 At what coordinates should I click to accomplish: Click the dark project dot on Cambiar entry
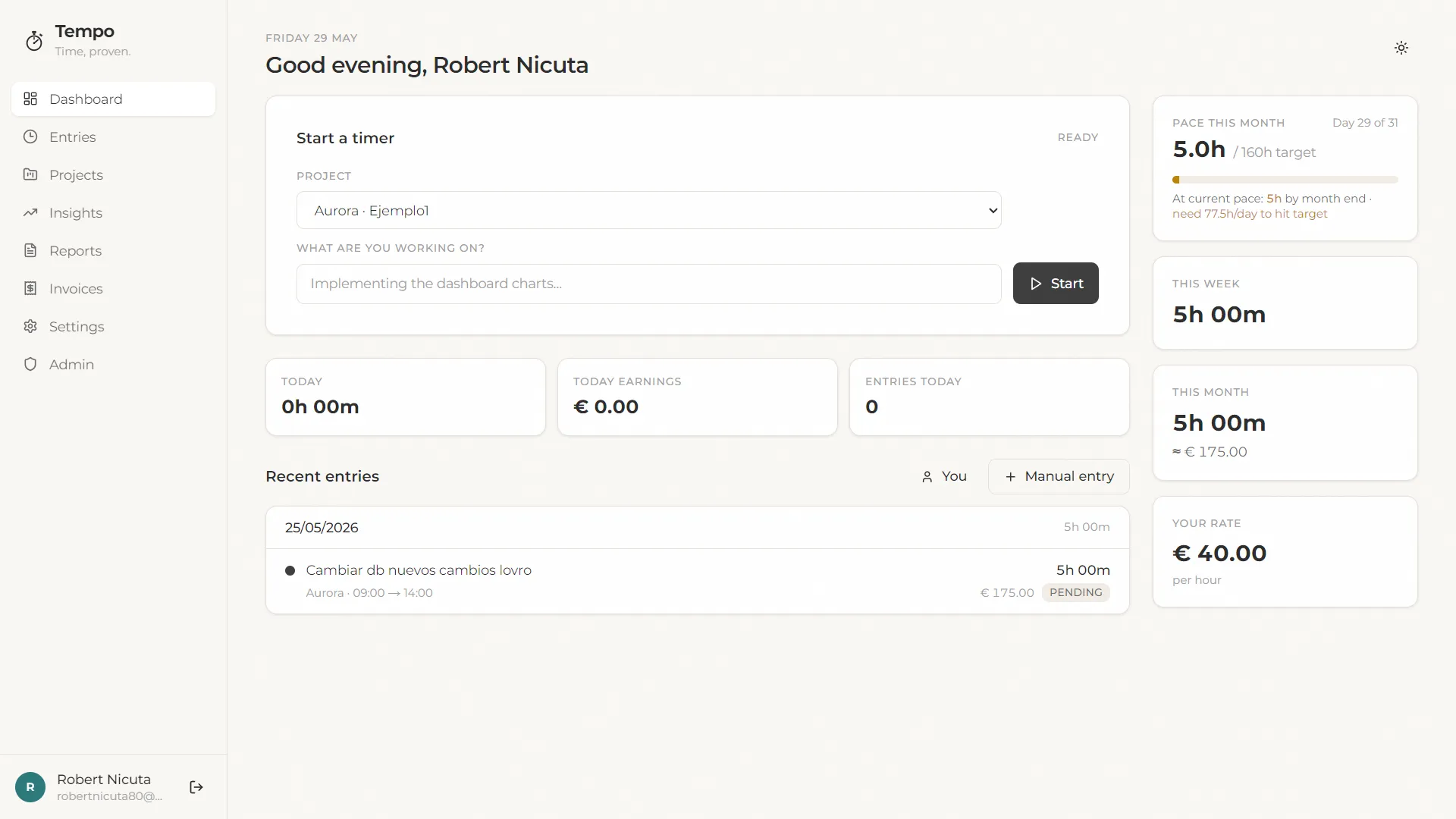[x=290, y=571]
